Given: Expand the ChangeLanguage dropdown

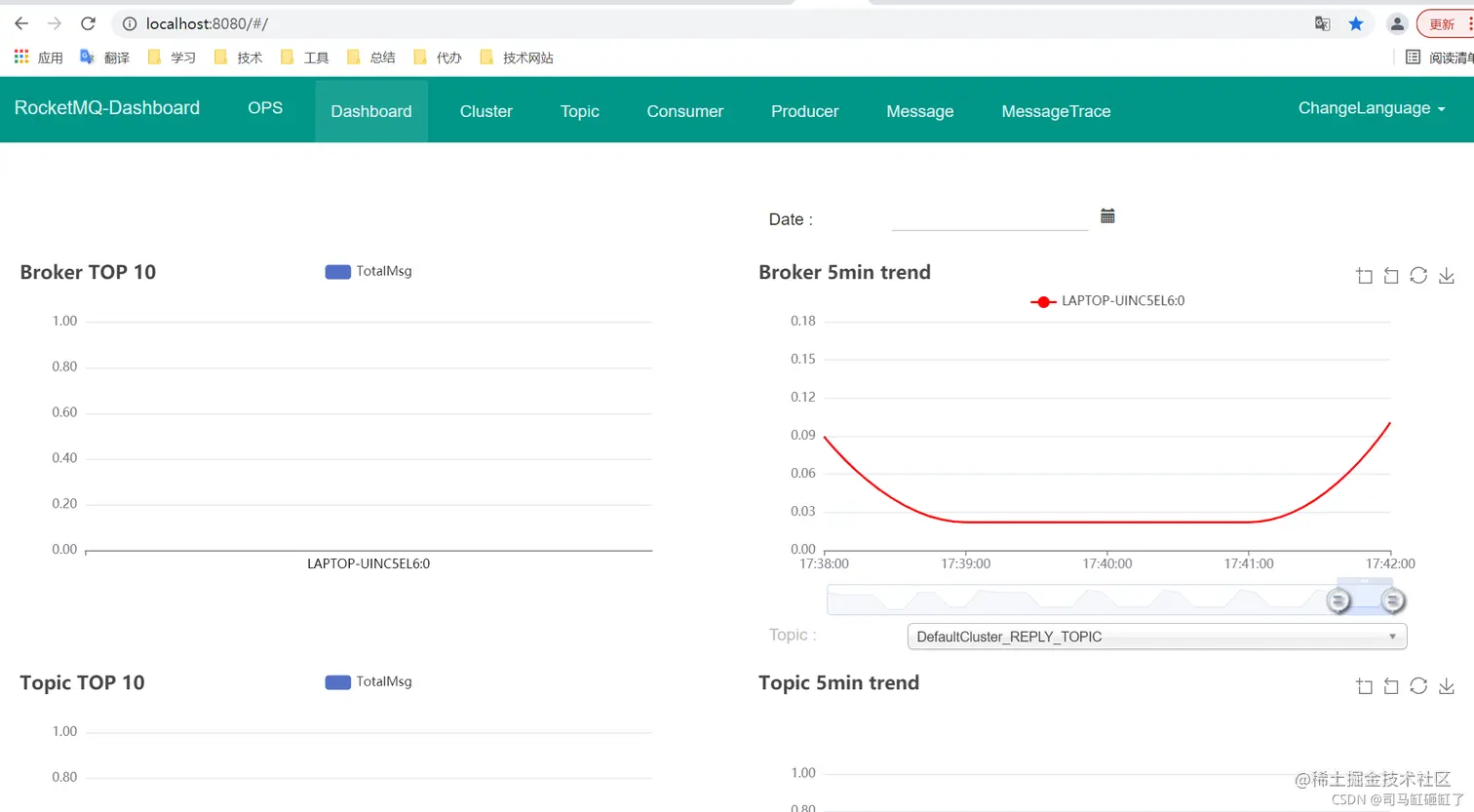Looking at the screenshot, I should tap(1372, 108).
